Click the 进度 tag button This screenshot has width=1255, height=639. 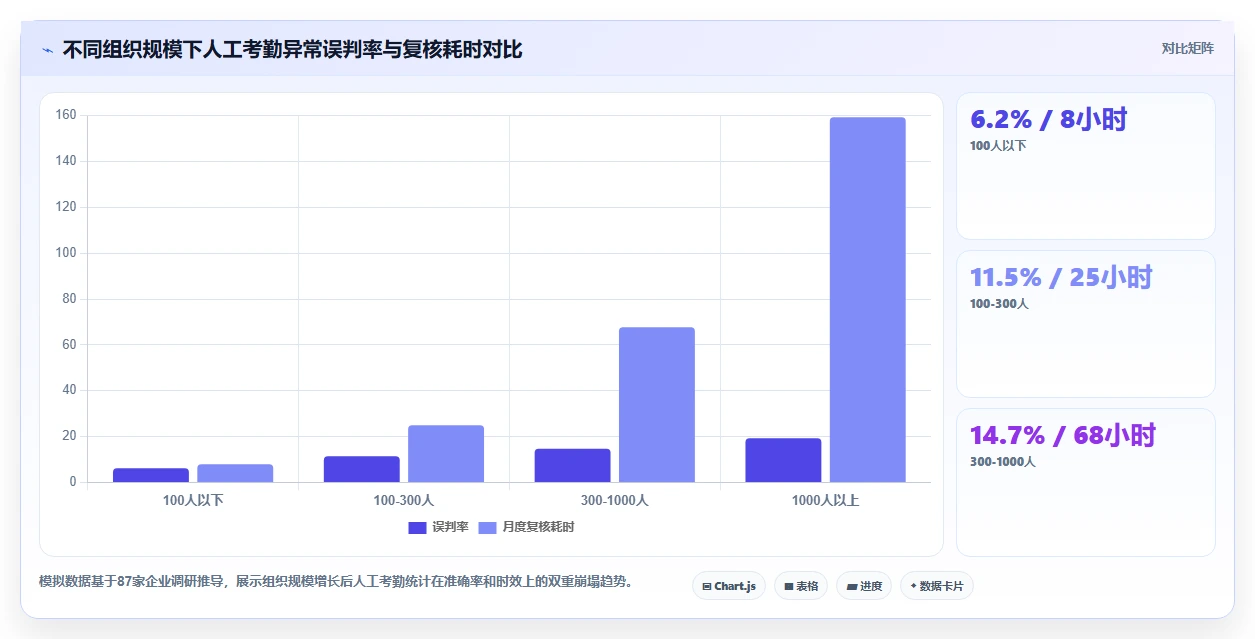click(x=864, y=586)
